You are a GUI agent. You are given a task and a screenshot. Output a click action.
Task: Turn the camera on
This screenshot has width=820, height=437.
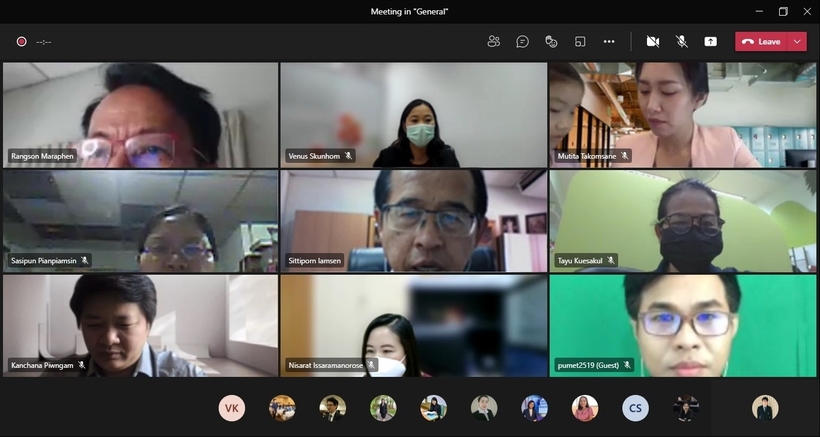point(653,42)
